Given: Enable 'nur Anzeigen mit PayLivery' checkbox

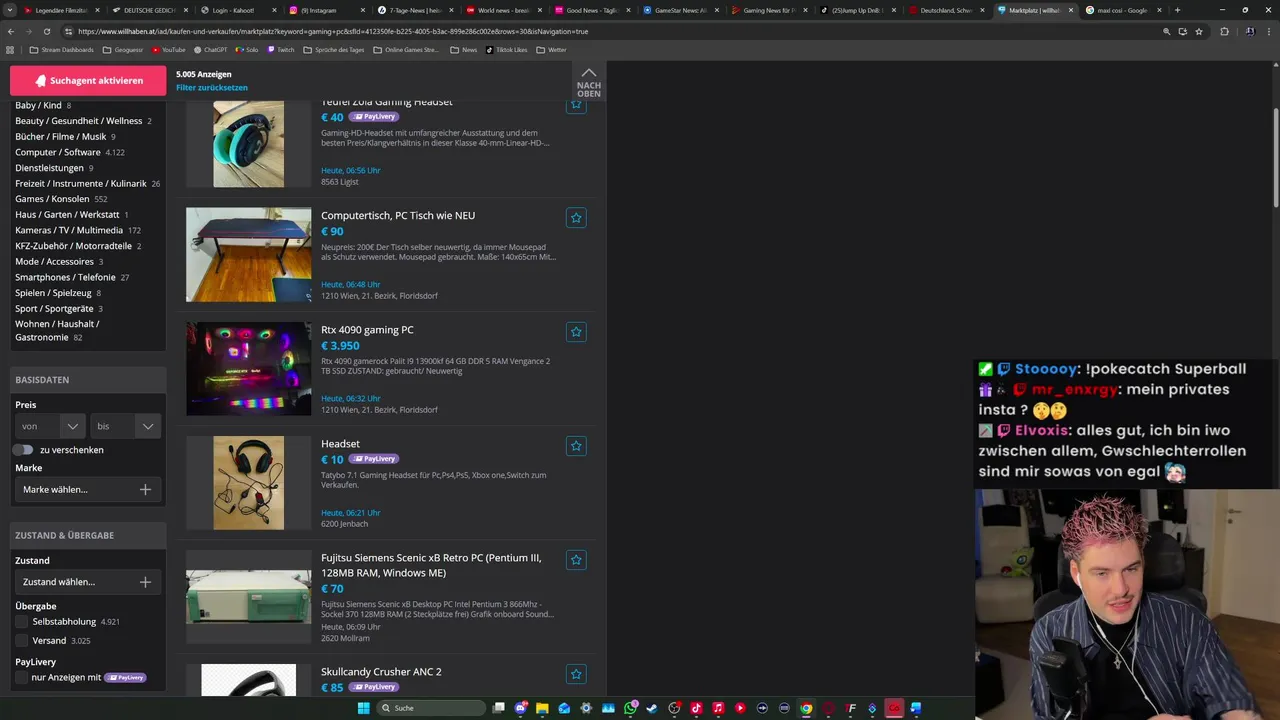Looking at the screenshot, I should pos(22,677).
